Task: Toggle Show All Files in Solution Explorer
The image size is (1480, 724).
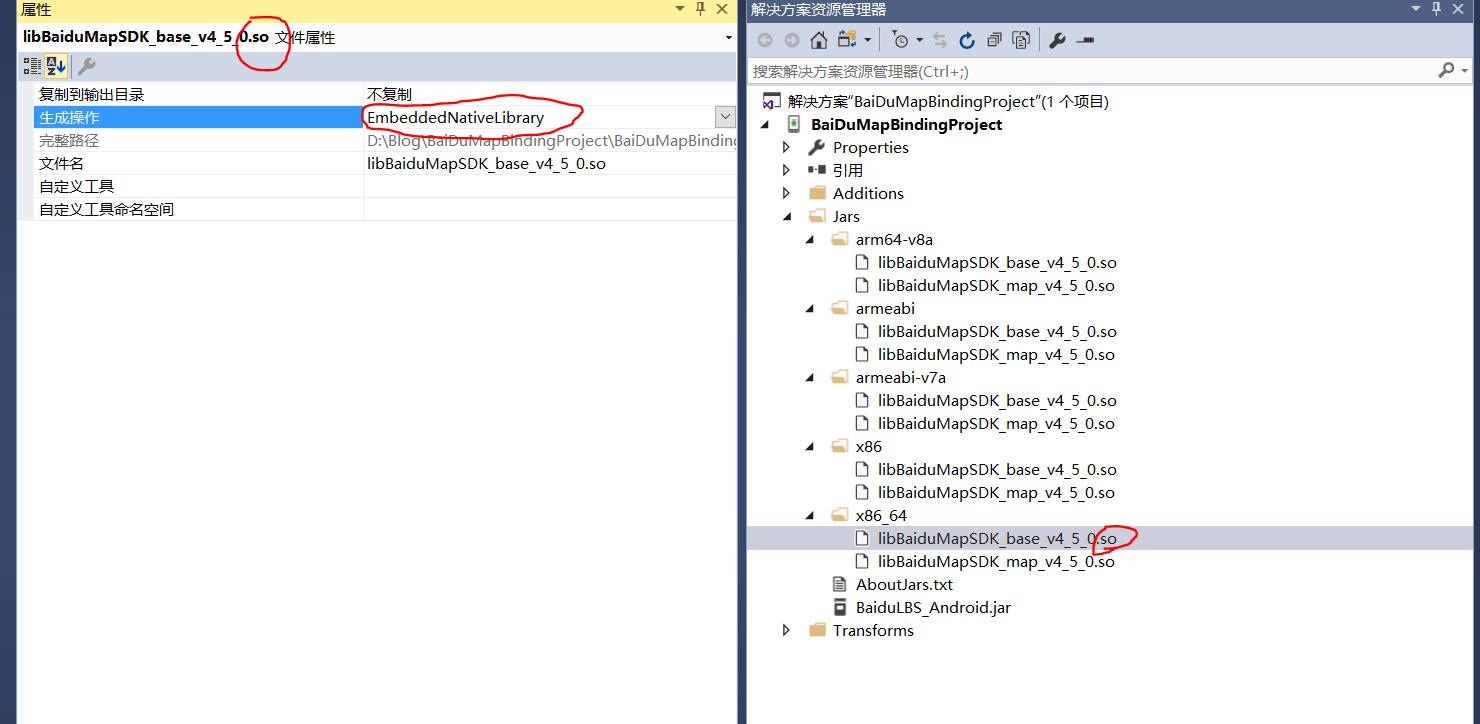Action: 1021,40
